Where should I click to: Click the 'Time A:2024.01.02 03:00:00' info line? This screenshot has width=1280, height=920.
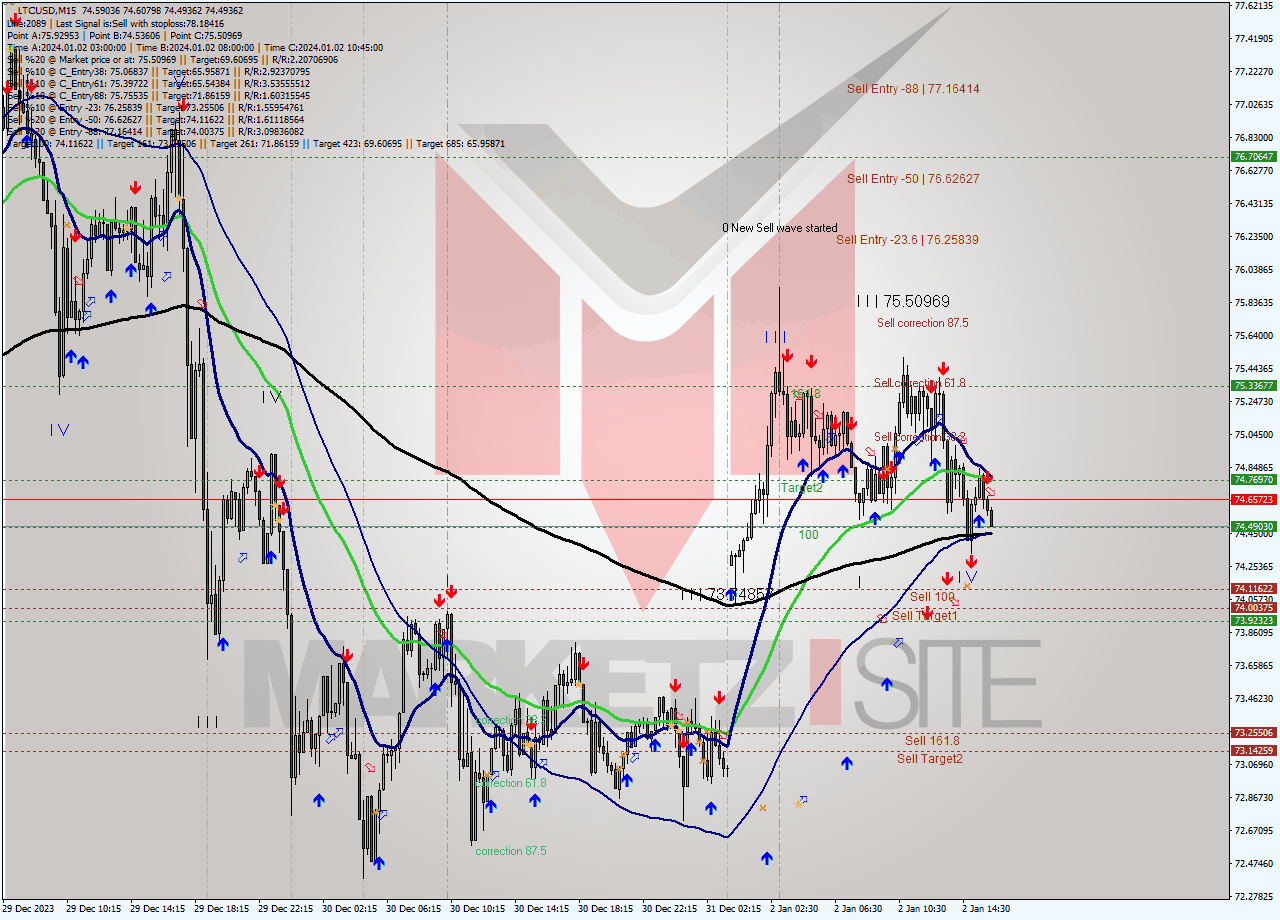[x=66, y=47]
